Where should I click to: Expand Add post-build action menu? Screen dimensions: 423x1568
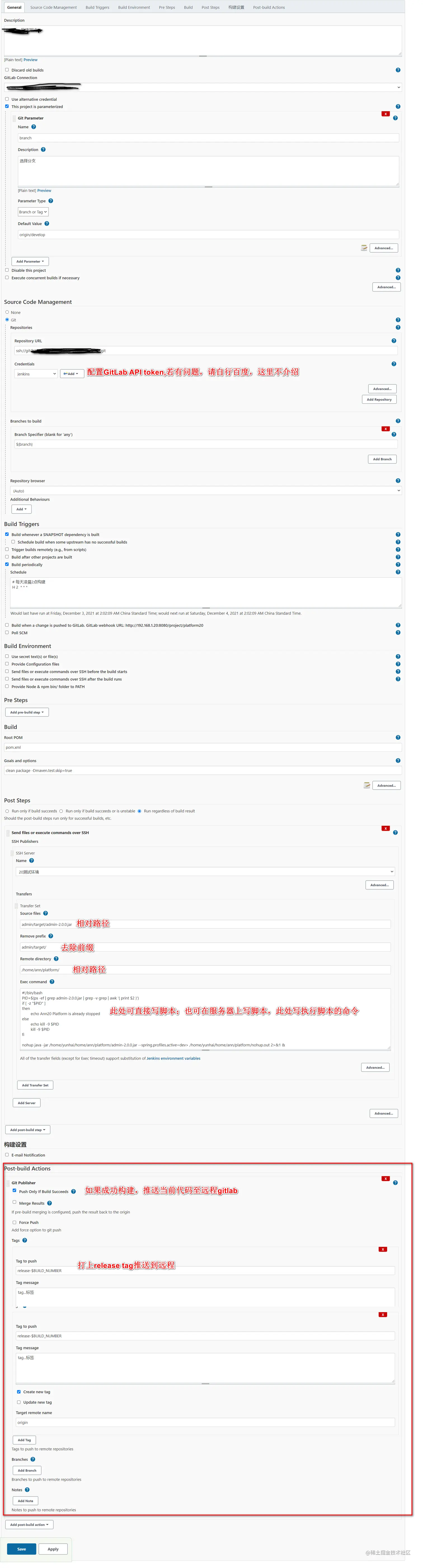[x=30, y=1525]
